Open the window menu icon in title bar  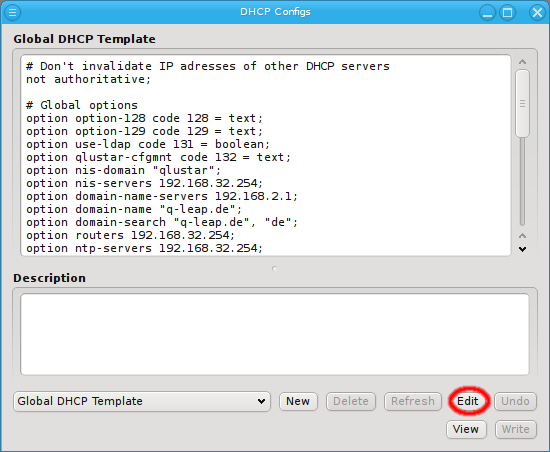click(12, 13)
